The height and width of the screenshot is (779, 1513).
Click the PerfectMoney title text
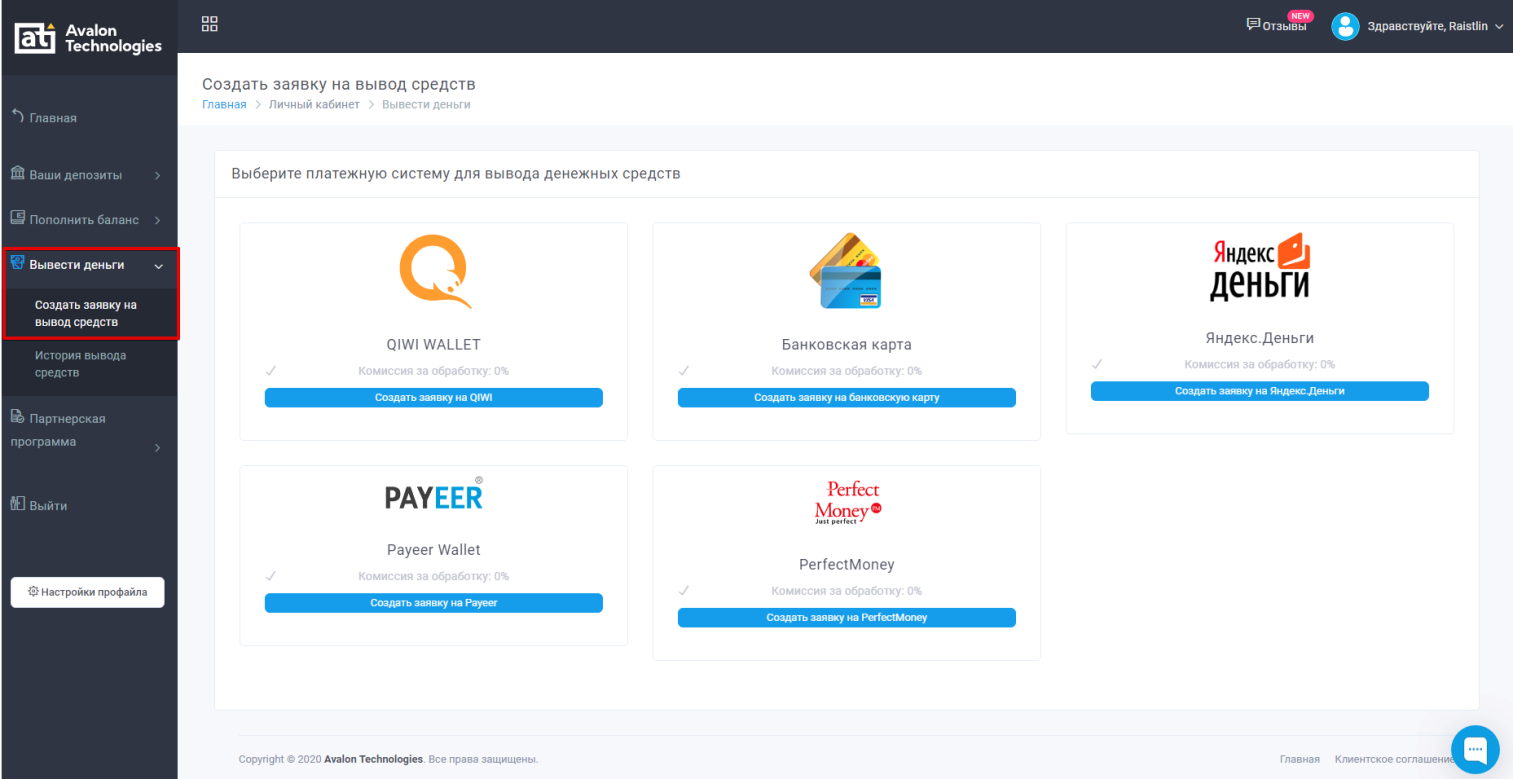coord(847,565)
